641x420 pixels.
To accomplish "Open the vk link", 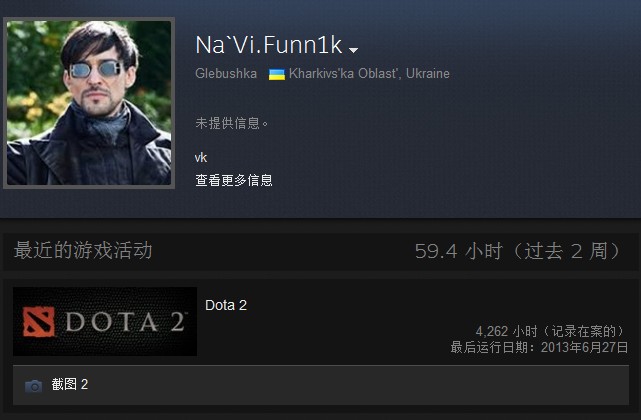I will tap(201, 157).
